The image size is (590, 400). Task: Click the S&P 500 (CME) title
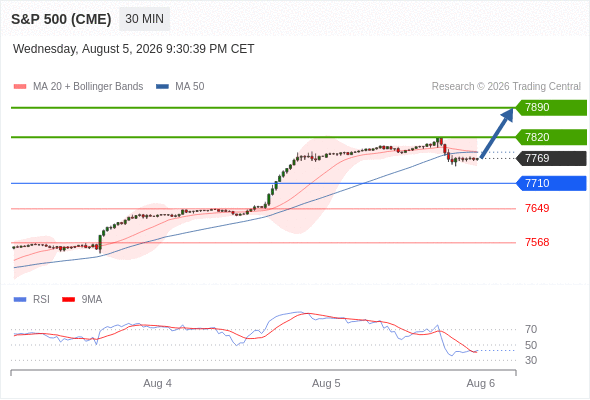61,19
